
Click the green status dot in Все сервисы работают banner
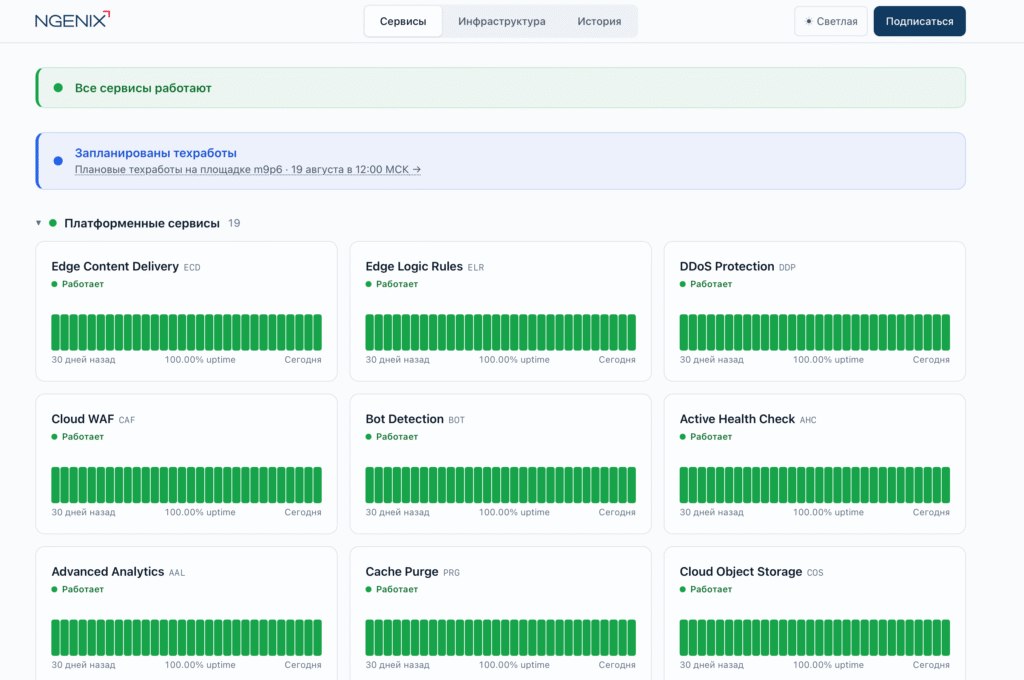click(x=58, y=88)
